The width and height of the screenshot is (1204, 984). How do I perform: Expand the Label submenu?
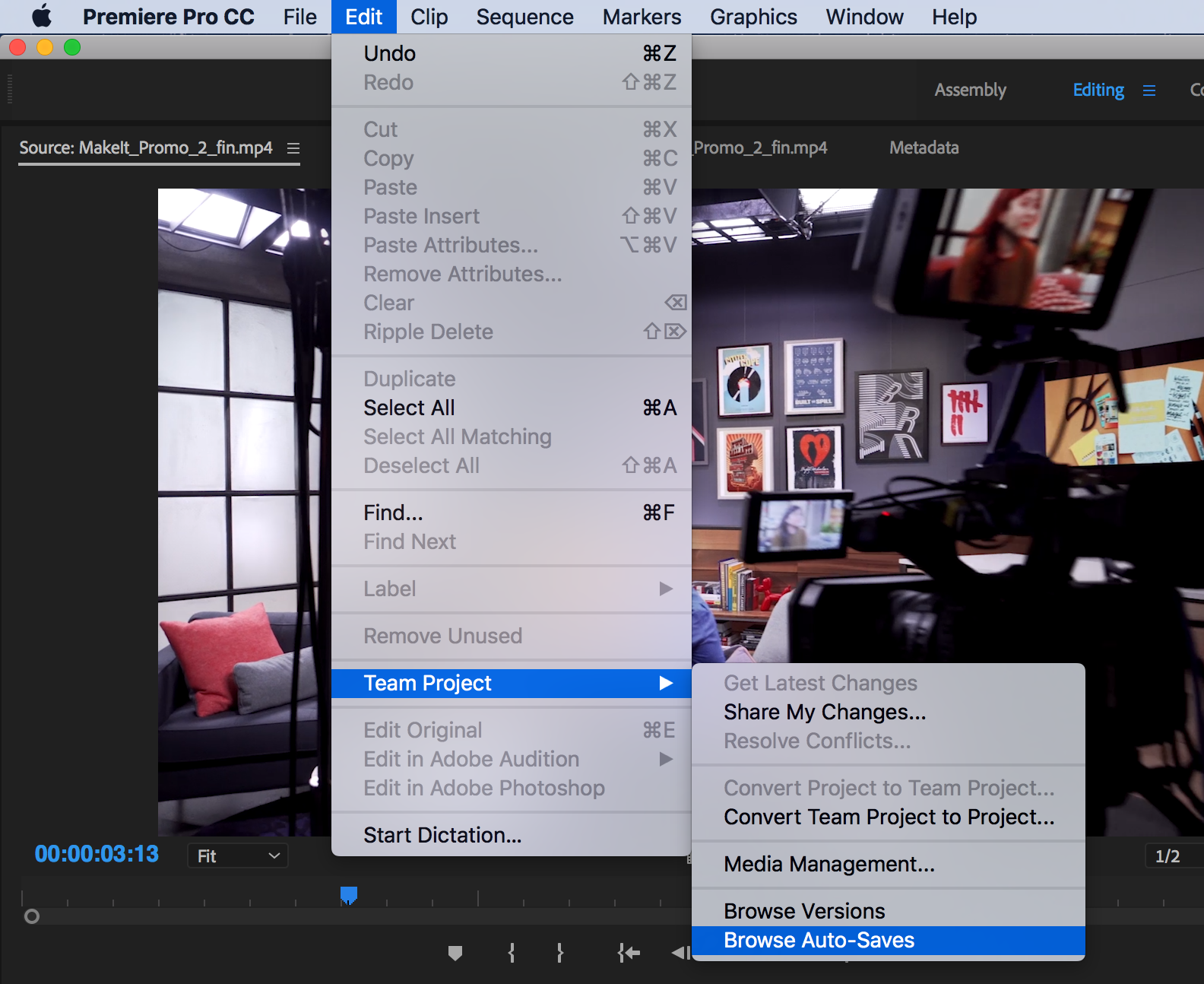pos(512,589)
